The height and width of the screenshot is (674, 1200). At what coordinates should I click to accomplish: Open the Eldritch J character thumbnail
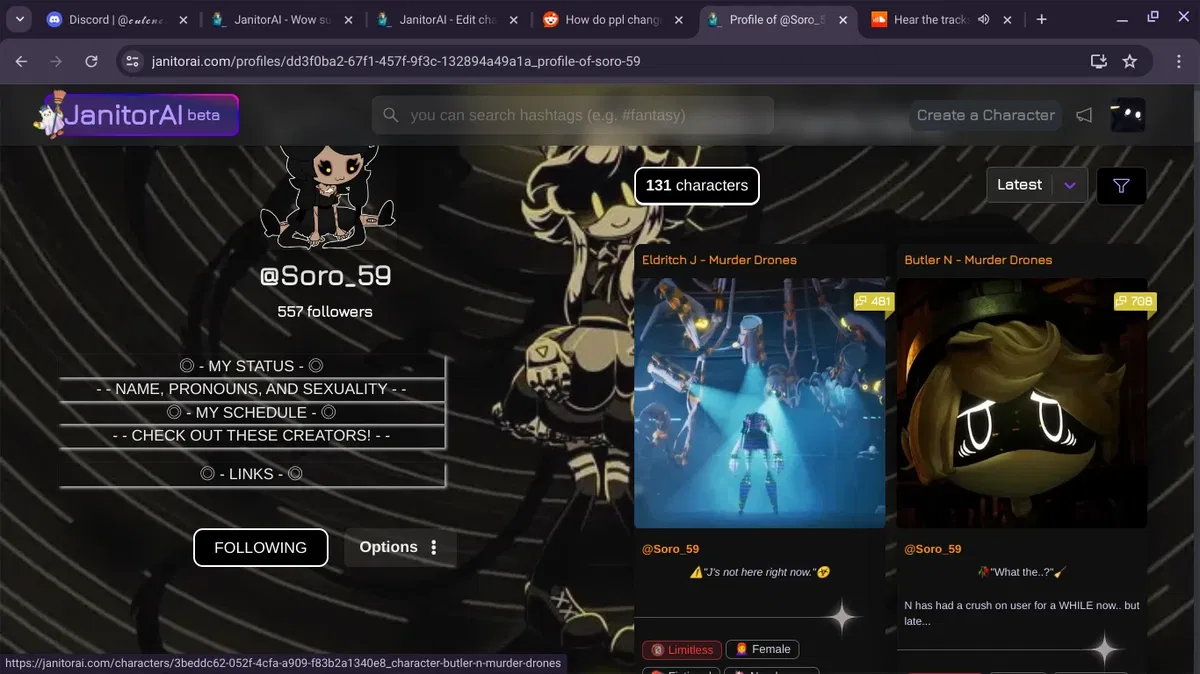(x=759, y=403)
